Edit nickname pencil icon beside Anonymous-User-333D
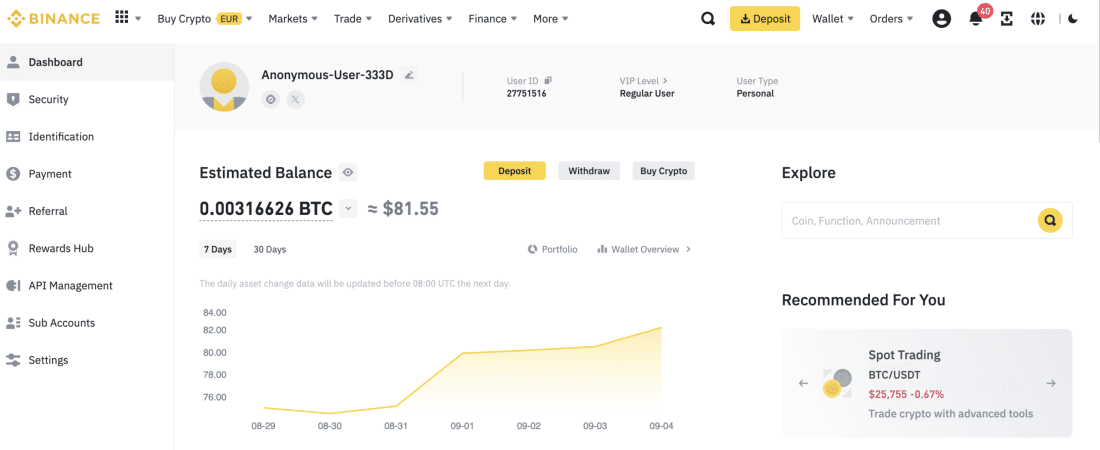Viewport: 1100px width, 450px height. (x=409, y=74)
